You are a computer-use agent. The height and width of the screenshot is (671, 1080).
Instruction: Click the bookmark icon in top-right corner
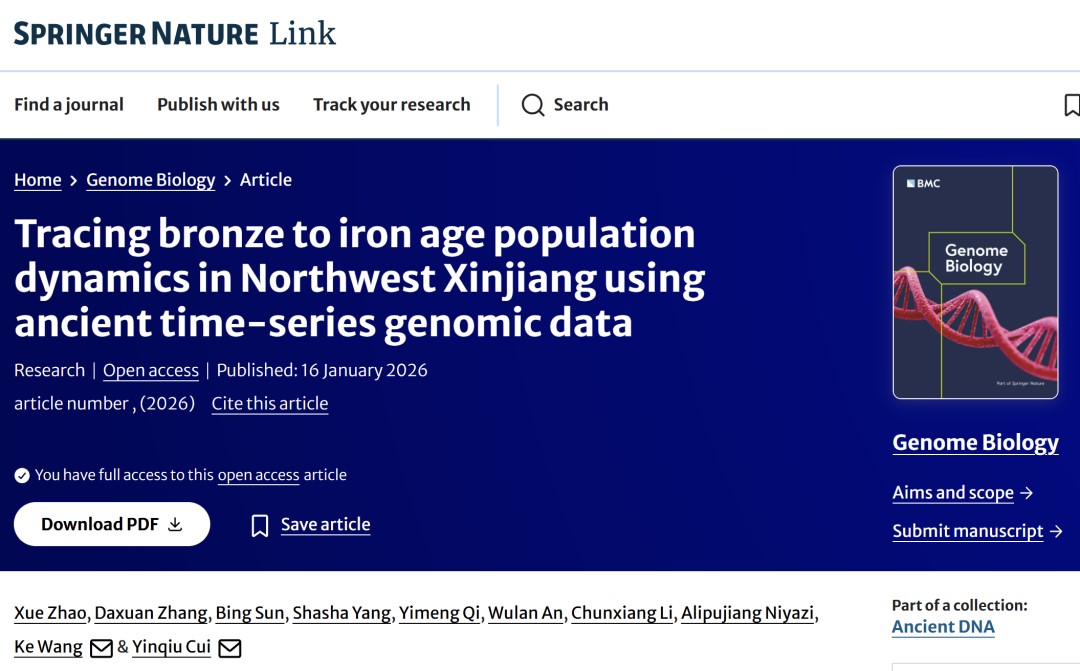(x=1071, y=105)
